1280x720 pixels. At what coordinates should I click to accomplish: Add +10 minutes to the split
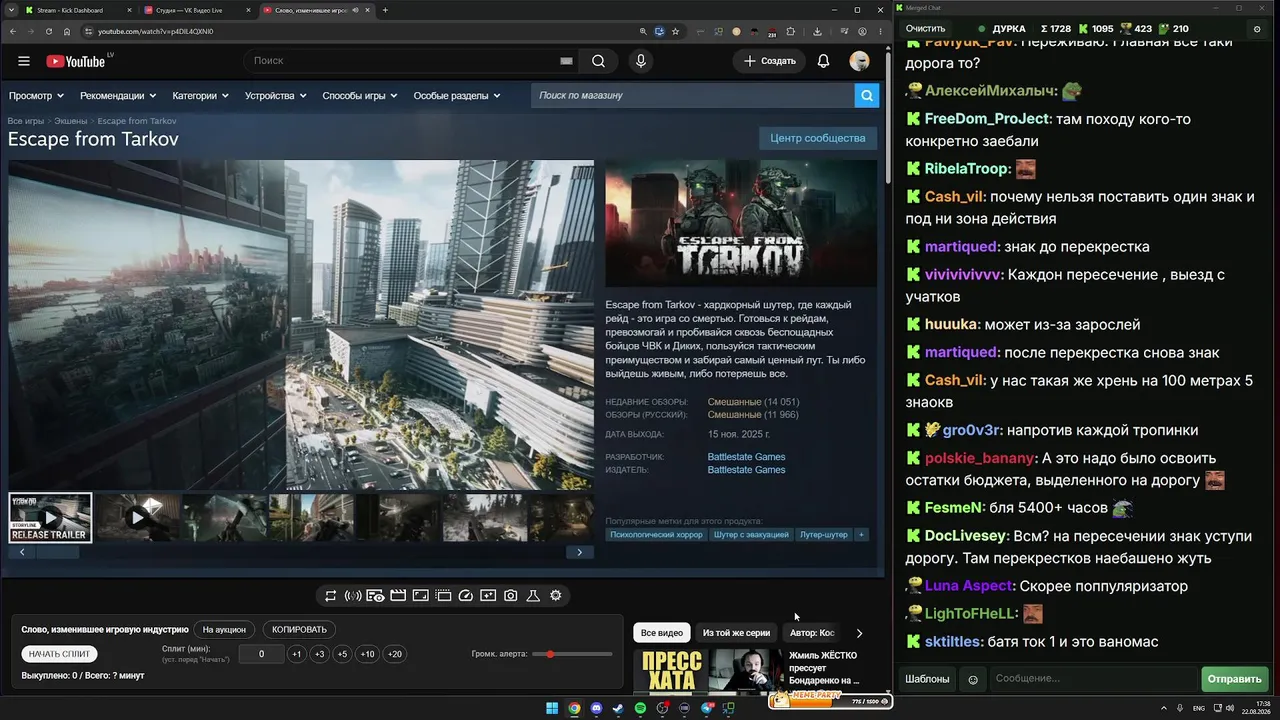pyautogui.click(x=367, y=654)
